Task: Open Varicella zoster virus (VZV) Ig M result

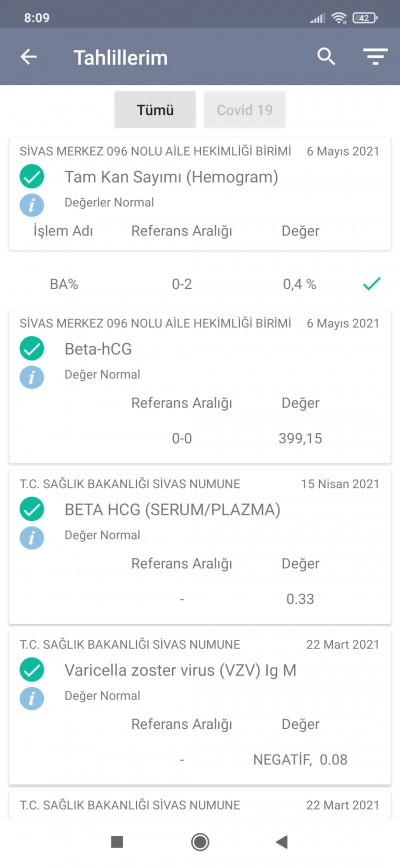Action: (200, 707)
